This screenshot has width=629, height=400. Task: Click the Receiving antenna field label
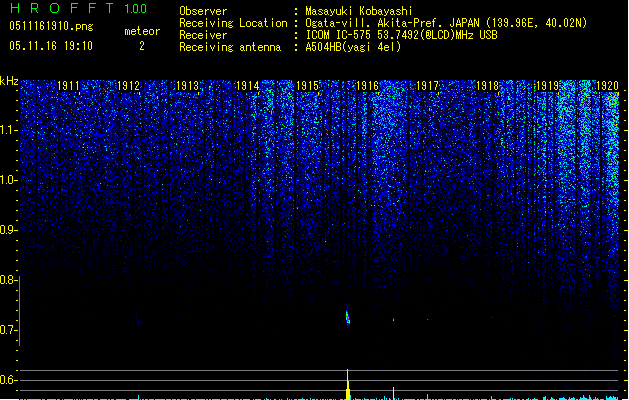point(230,47)
